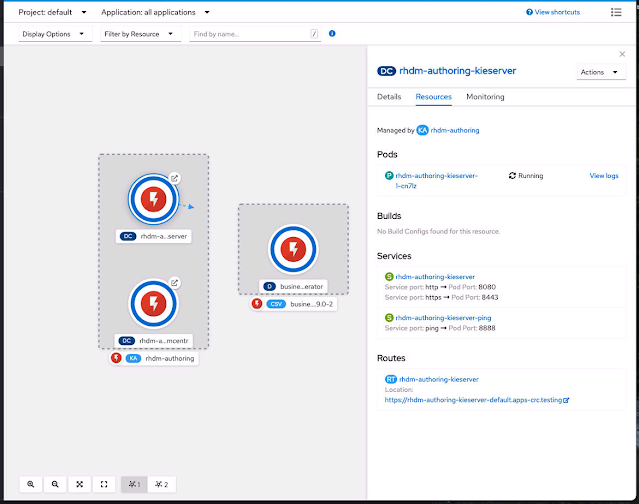Screen dimensions: 639x504
Task: Click the rhdm-a...server node label
Action: [154, 236]
